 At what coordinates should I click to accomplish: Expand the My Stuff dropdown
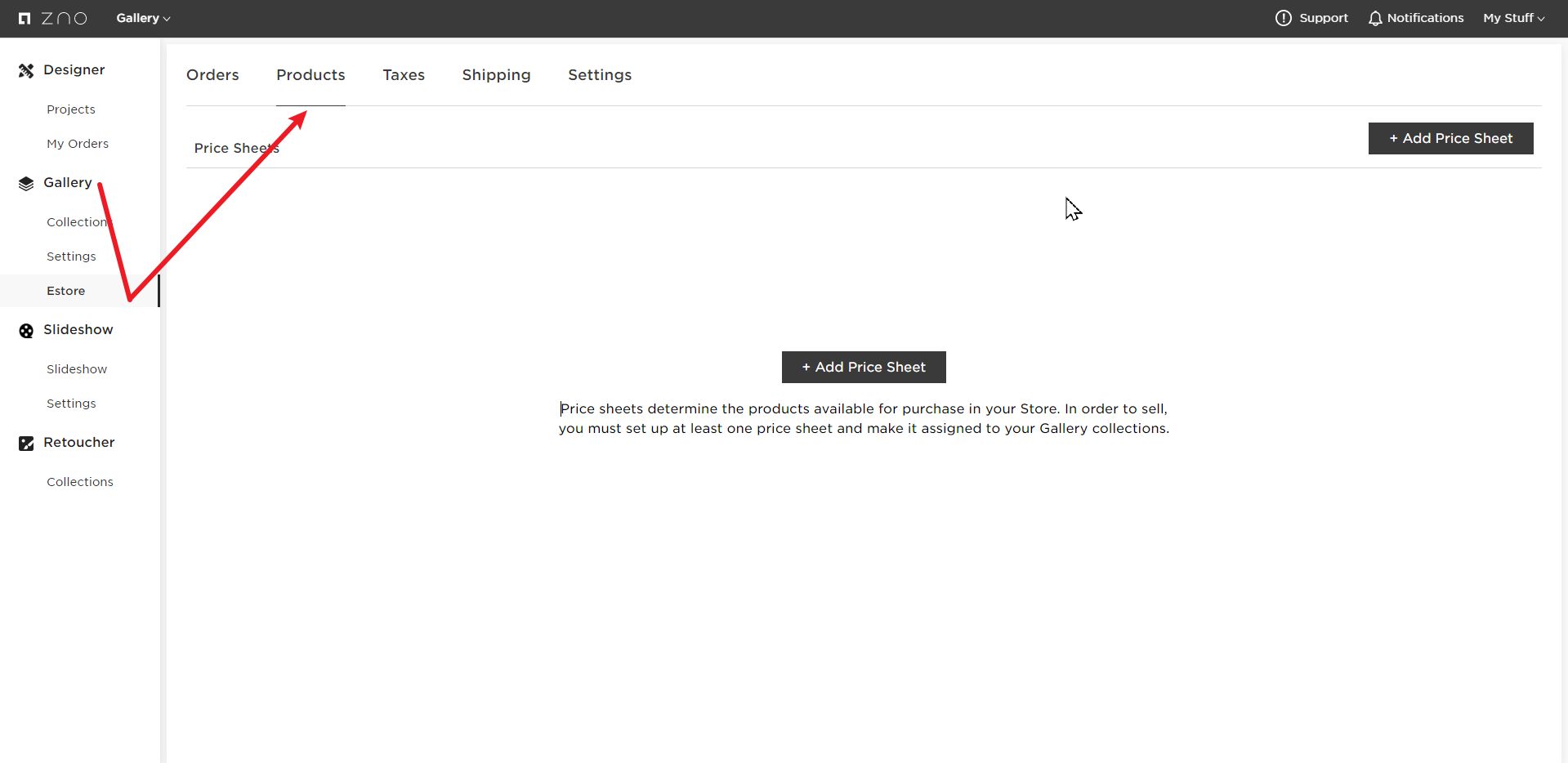click(x=1513, y=18)
